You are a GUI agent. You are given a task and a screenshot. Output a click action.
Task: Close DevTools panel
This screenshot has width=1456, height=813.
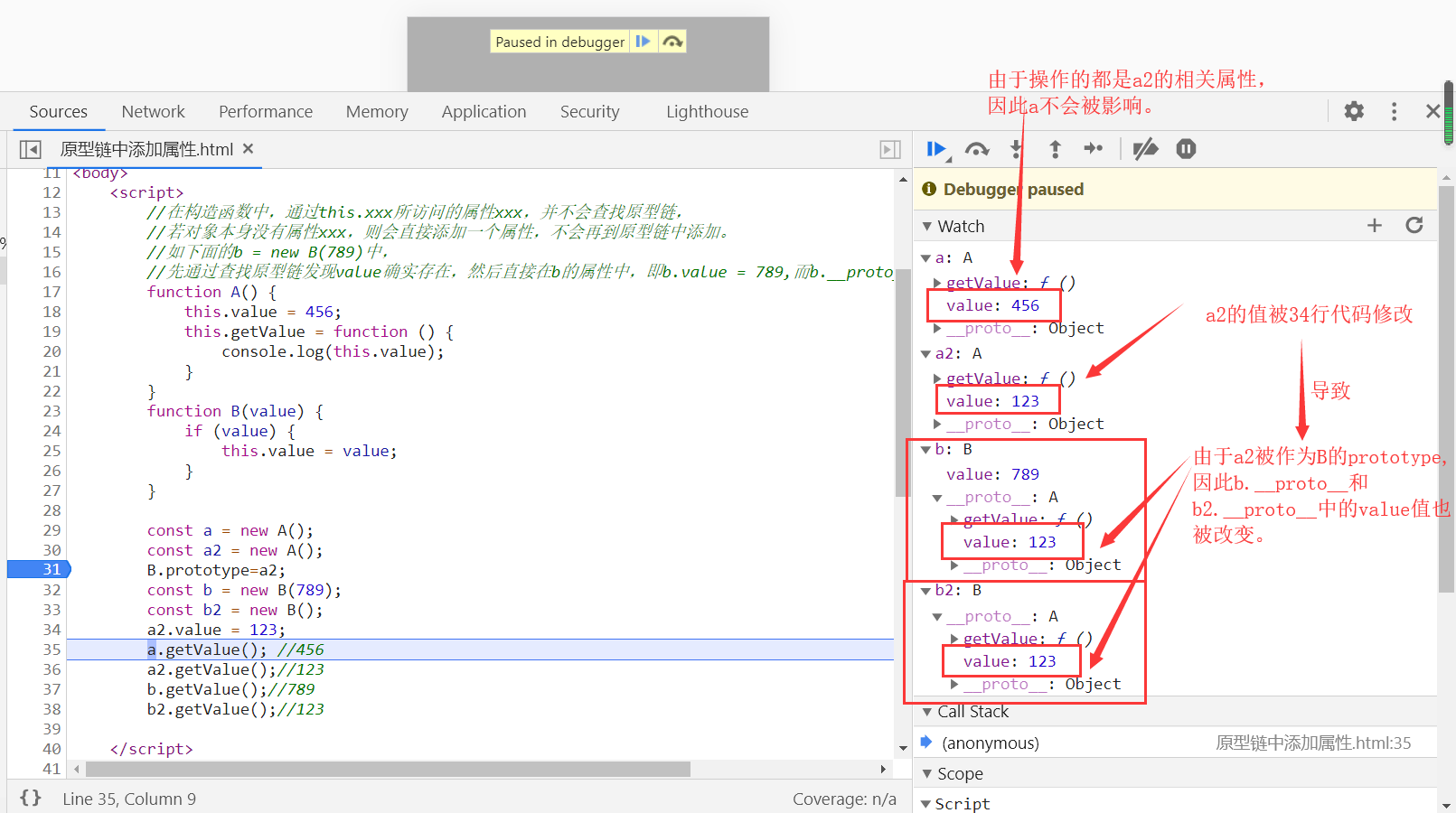(x=1433, y=111)
